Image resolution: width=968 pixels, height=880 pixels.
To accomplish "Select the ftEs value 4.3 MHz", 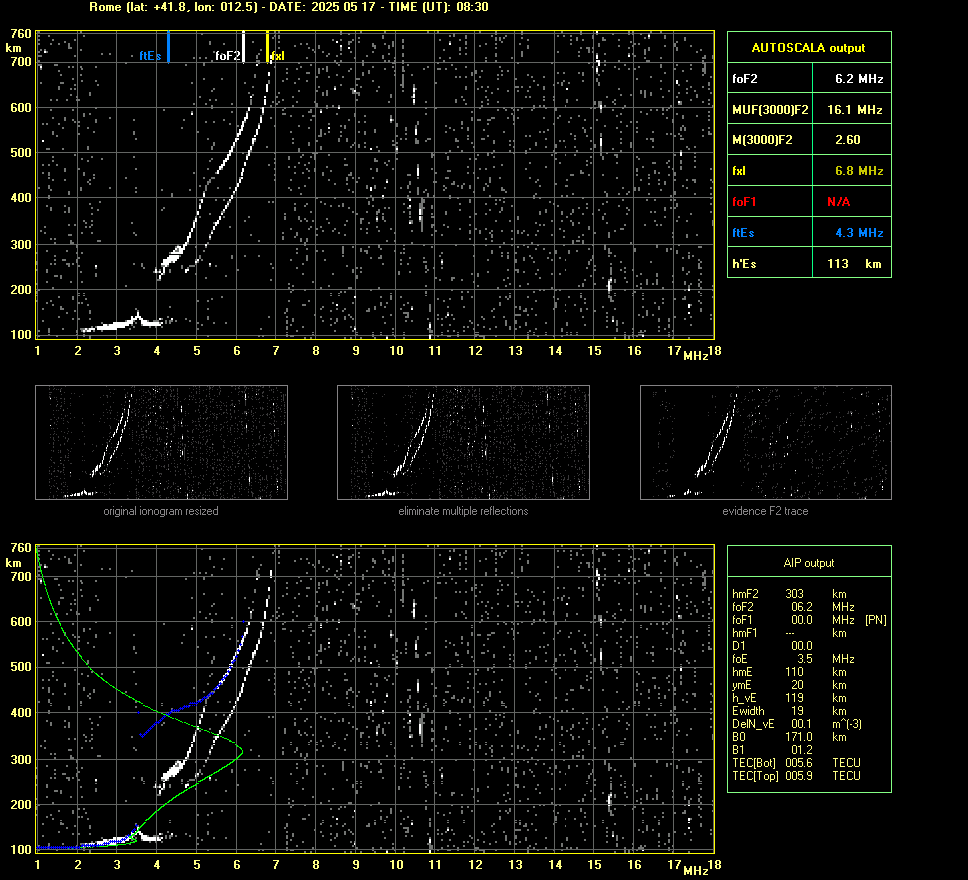I will (859, 232).
